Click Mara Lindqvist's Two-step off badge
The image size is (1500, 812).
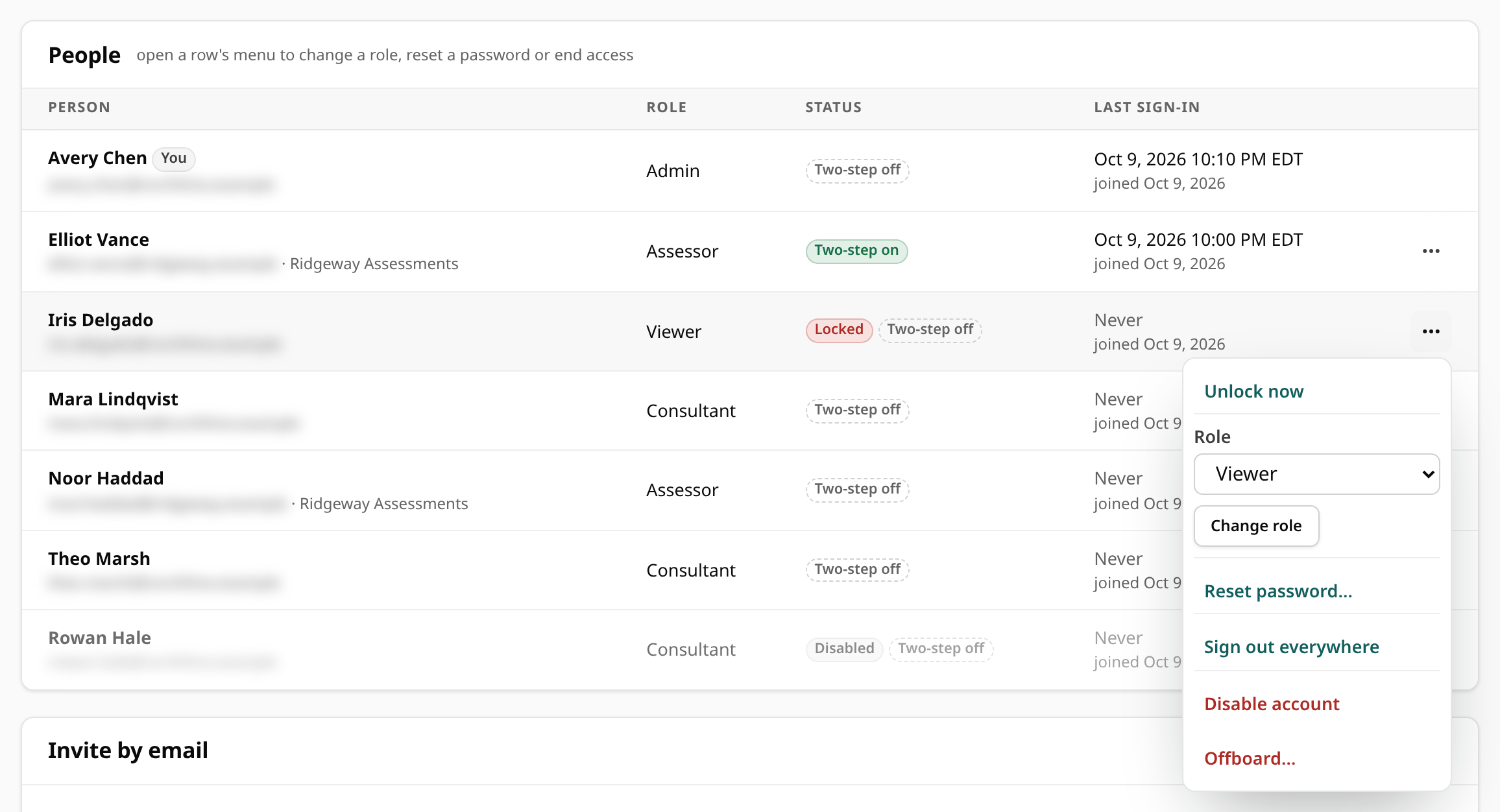(857, 410)
